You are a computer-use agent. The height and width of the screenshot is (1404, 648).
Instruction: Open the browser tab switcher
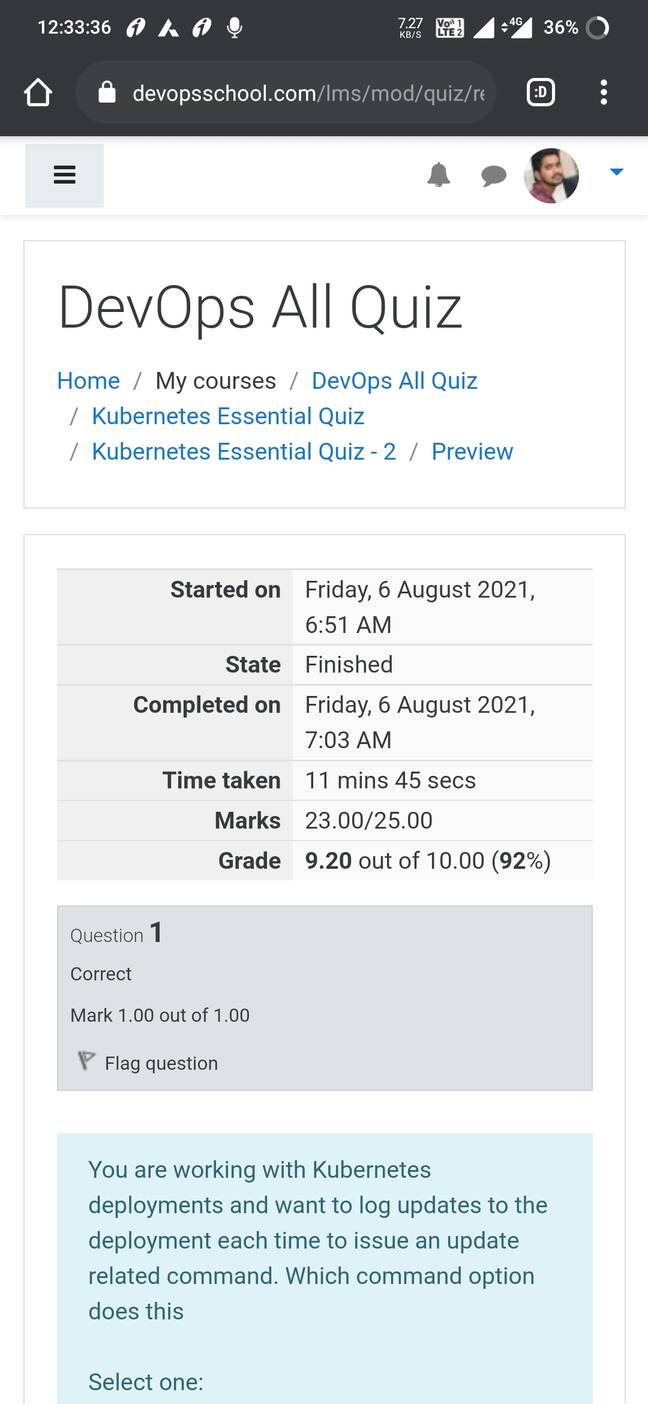pyautogui.click(x=541, y=93)
